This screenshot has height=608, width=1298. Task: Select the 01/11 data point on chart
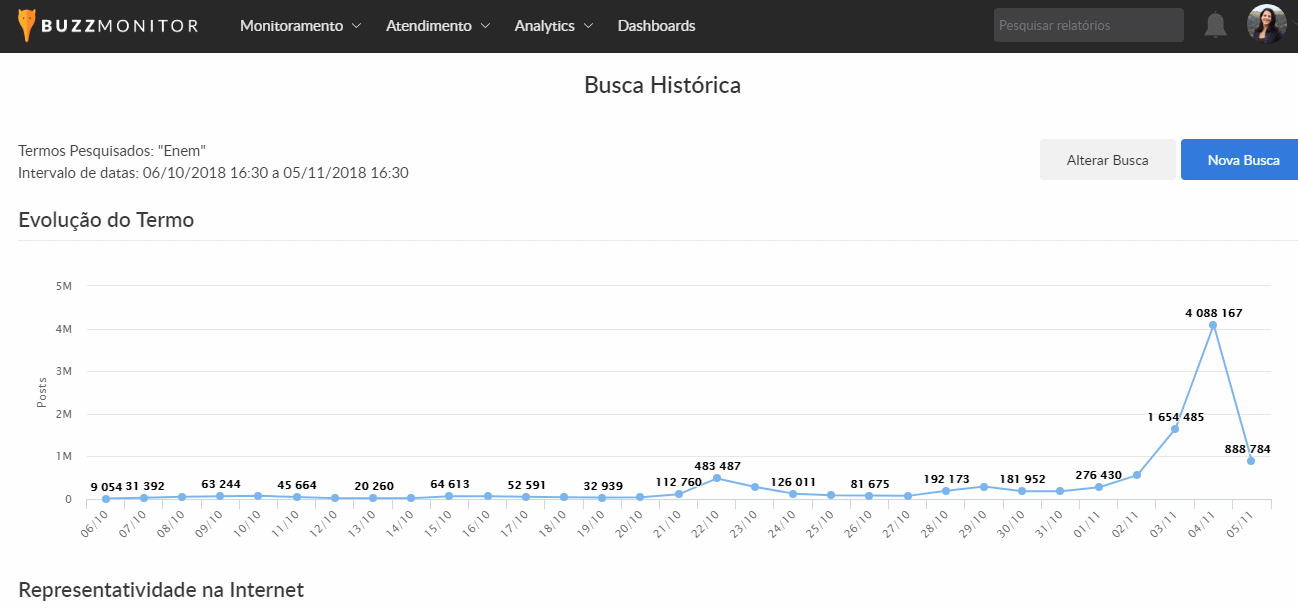click(x=1098, y=487)
